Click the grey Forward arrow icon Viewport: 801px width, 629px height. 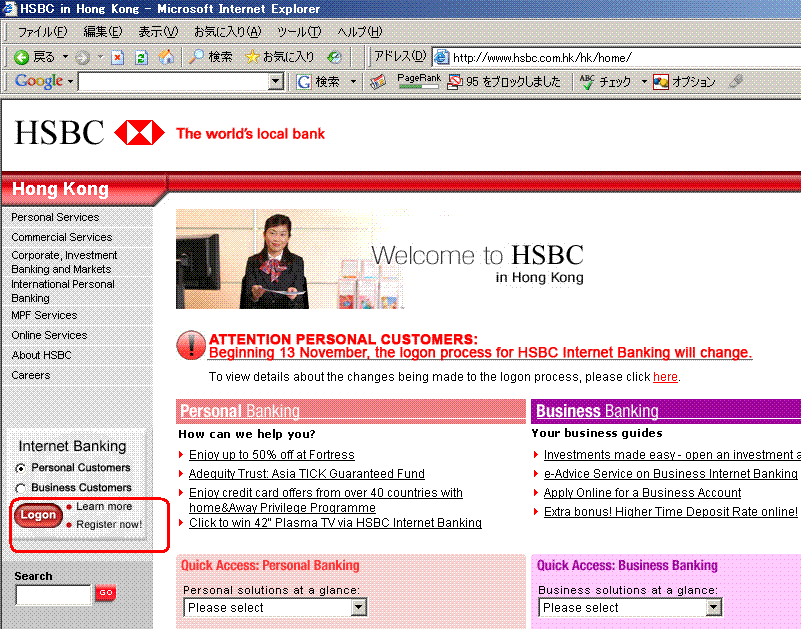pos(82,57)
